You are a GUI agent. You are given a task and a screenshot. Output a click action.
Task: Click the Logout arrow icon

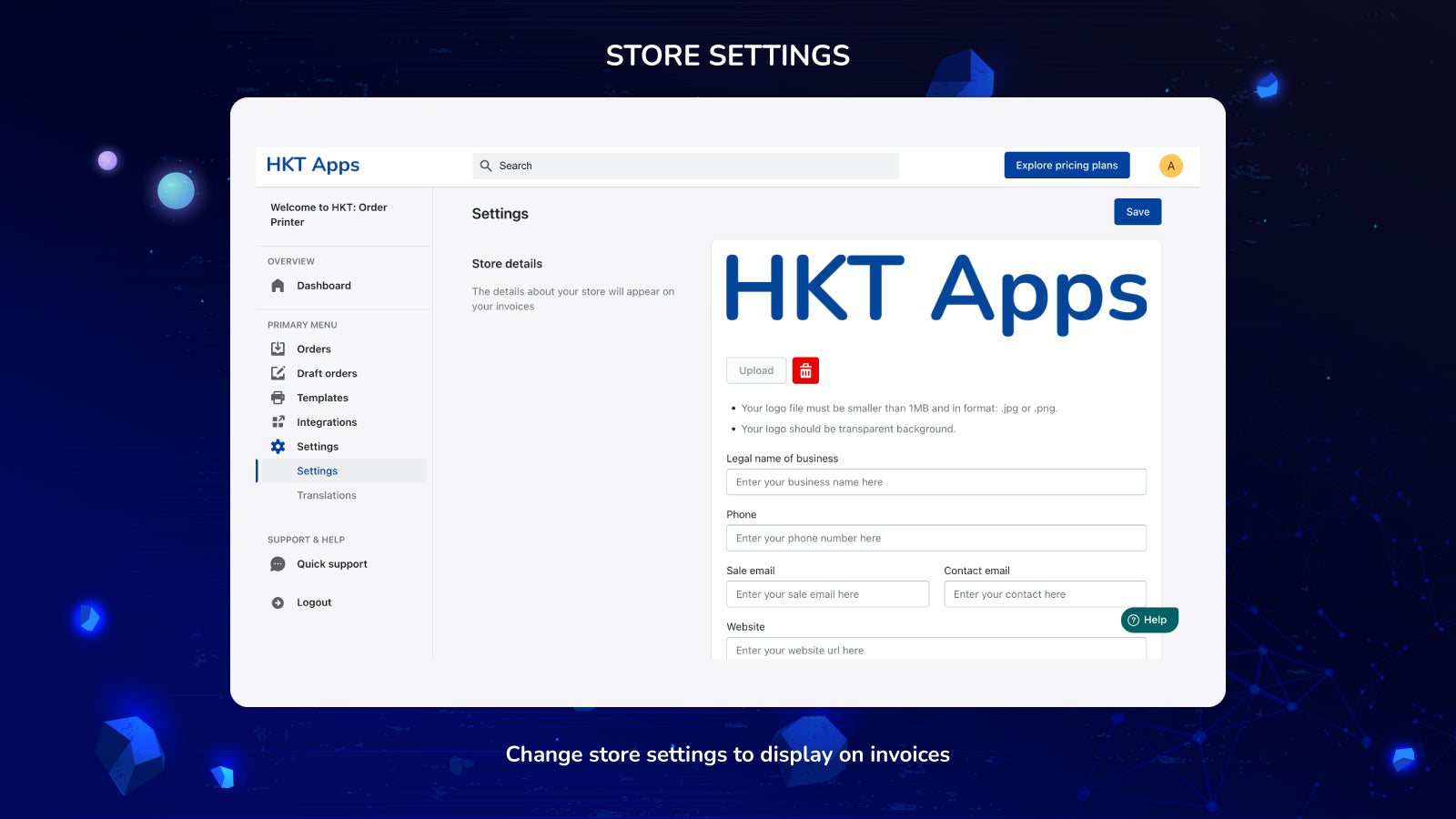278,602
